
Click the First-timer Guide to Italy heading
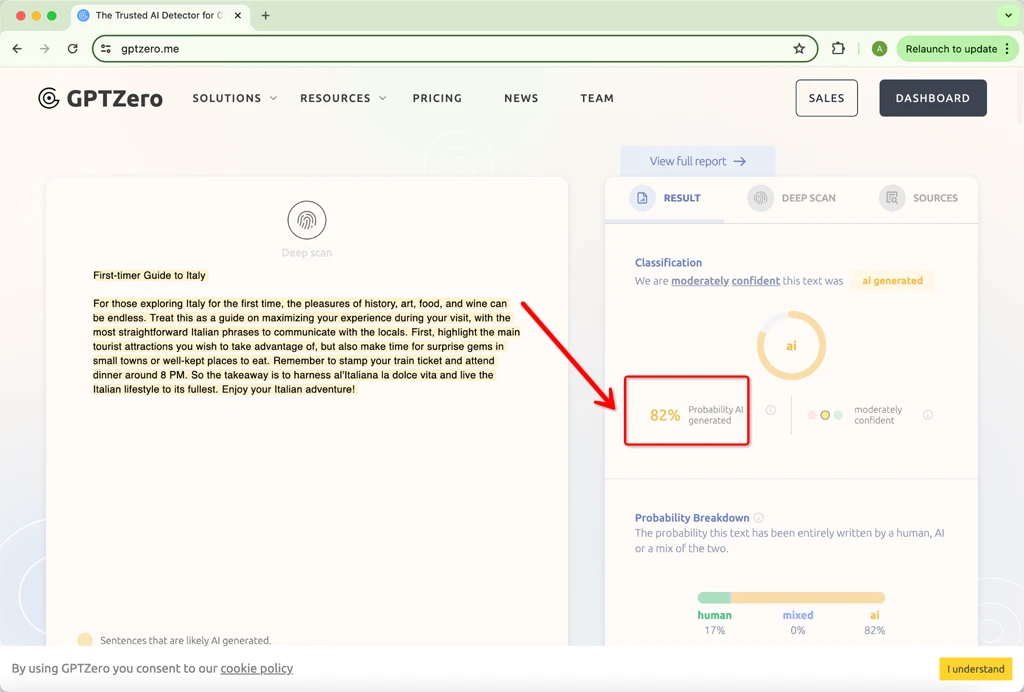pyautogui.click(x=150, y=275)
